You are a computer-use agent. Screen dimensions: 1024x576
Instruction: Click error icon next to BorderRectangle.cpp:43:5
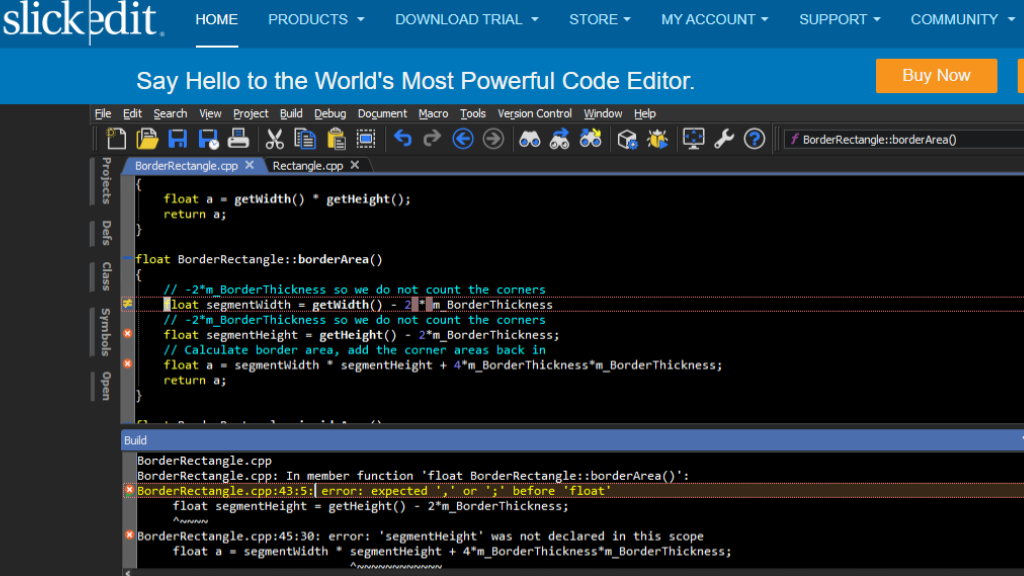(129, 490)
